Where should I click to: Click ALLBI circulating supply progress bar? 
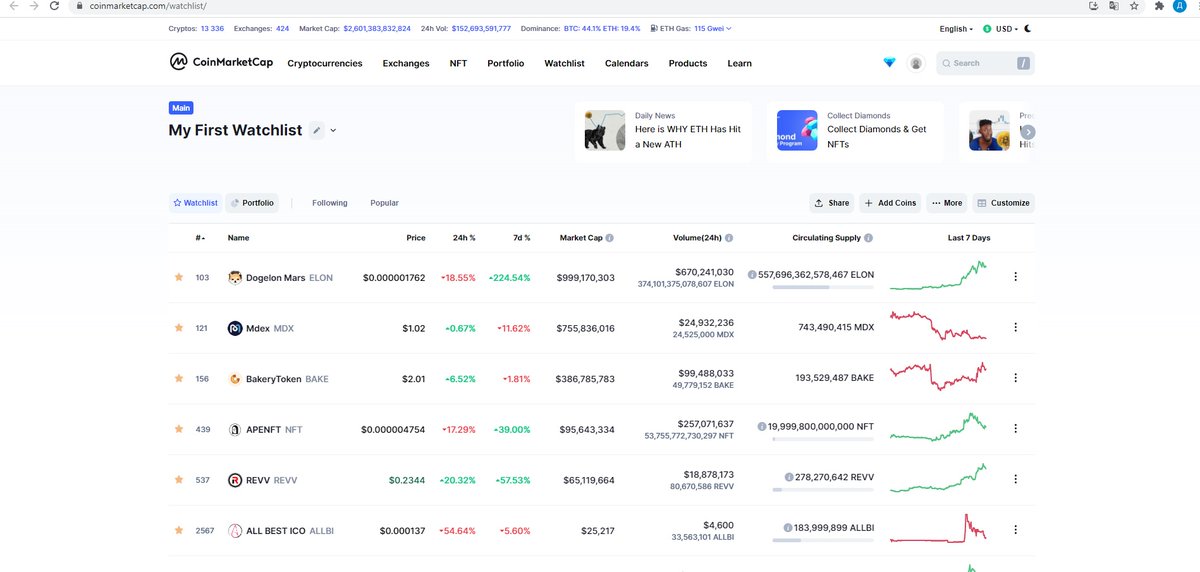(x=823, y=541)
